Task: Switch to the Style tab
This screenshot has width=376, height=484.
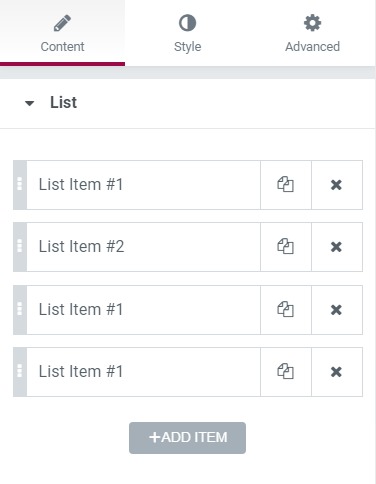Action: 187,33
